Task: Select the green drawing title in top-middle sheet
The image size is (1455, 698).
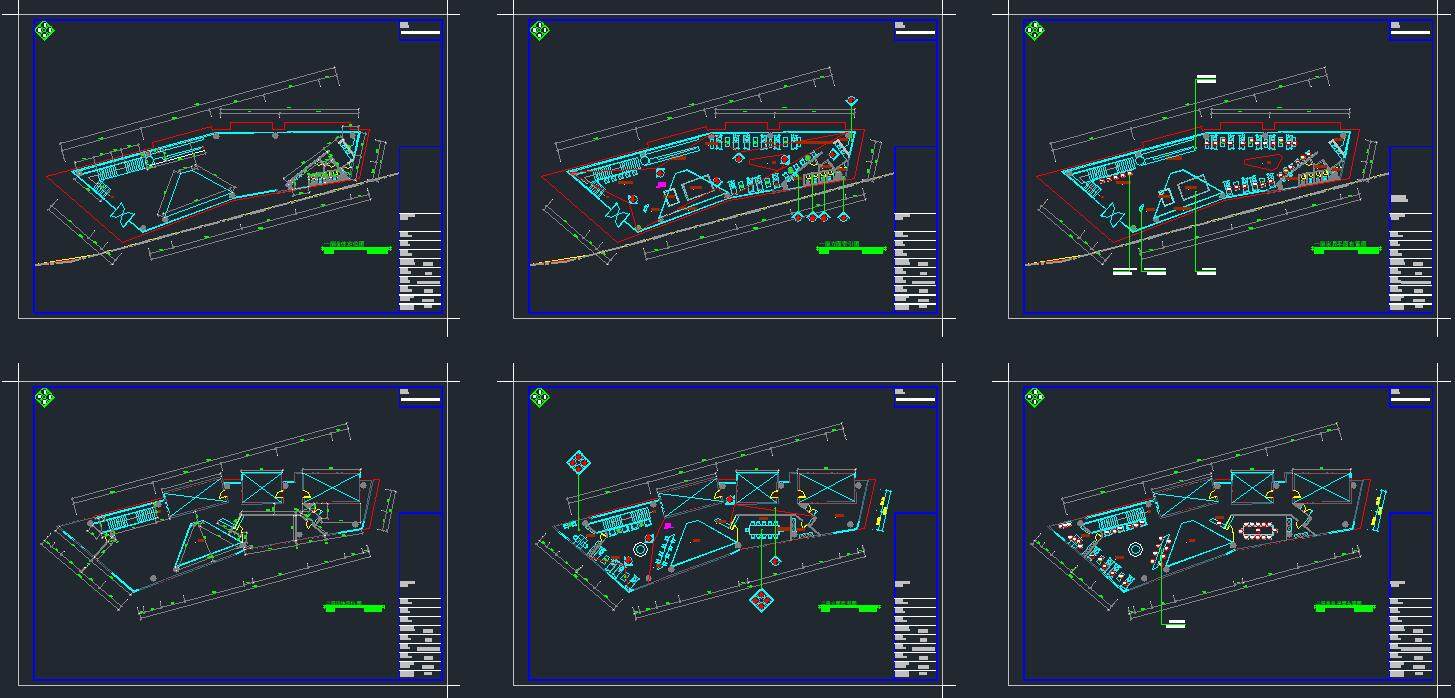Action: (851, 248)
